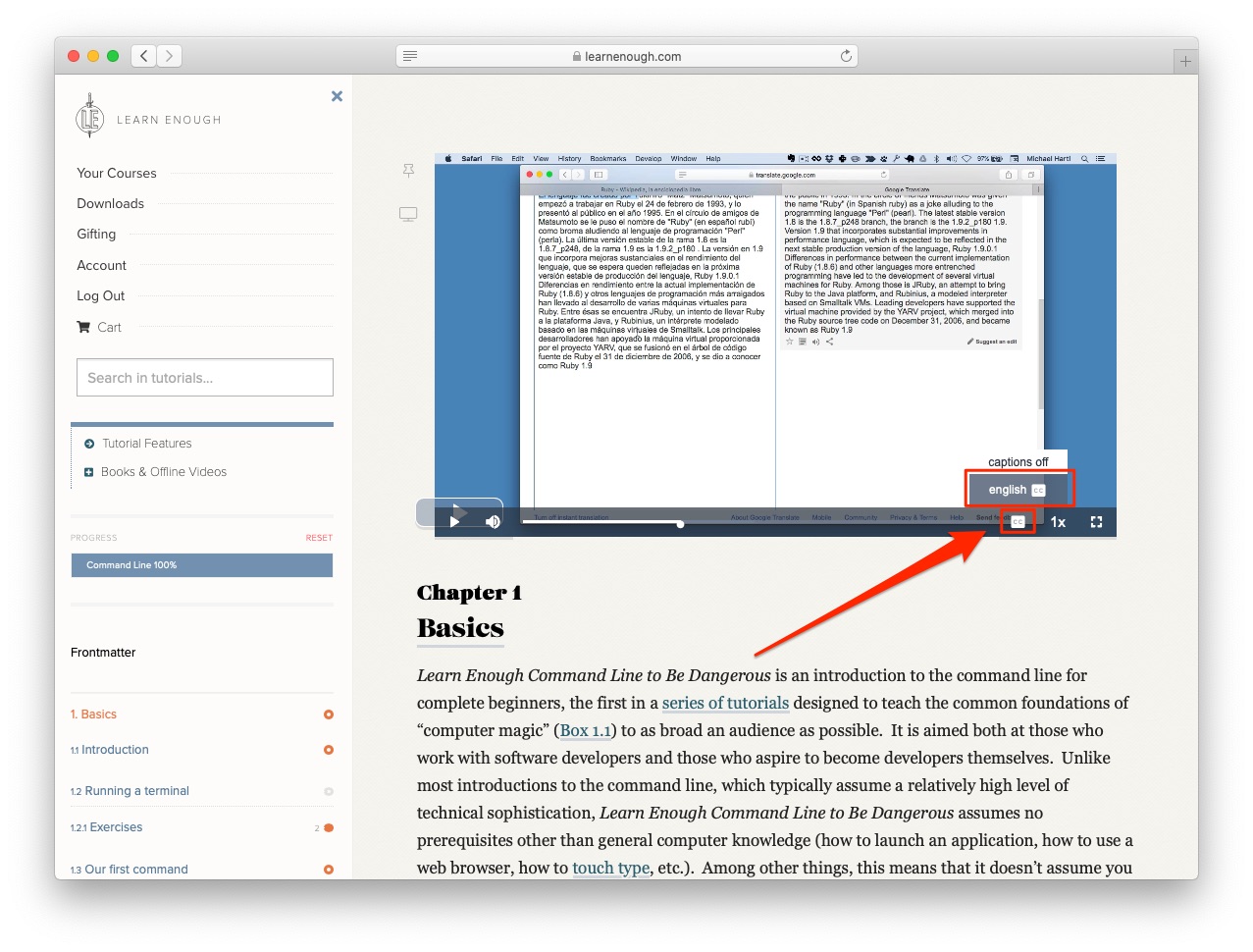Focus the Search in tutorials field
This screenshot has width=1253, height=952.
204,378
